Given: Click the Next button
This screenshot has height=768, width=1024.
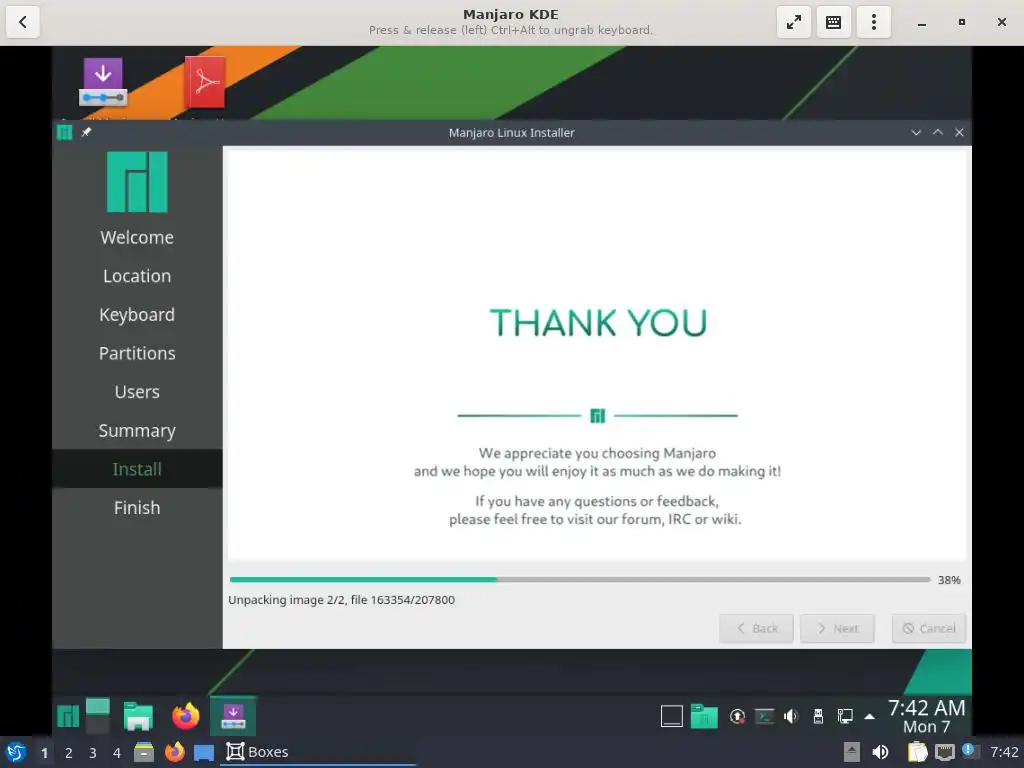Looking at the screenshot, I should pos(837,628).
